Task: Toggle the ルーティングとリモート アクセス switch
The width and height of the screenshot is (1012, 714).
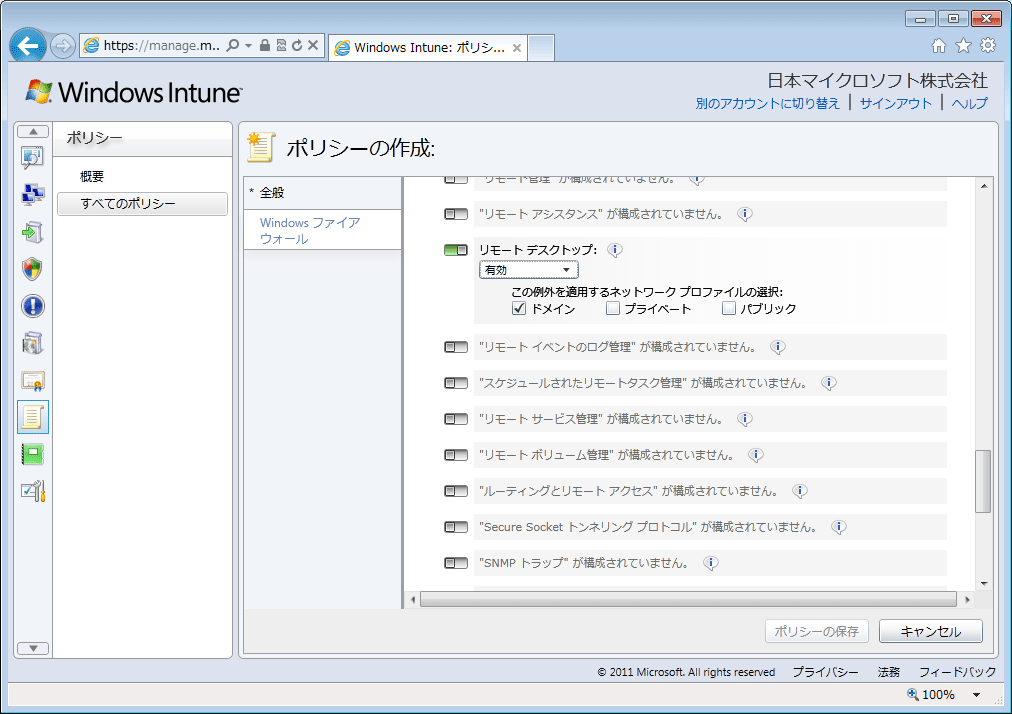Action: 456,491
